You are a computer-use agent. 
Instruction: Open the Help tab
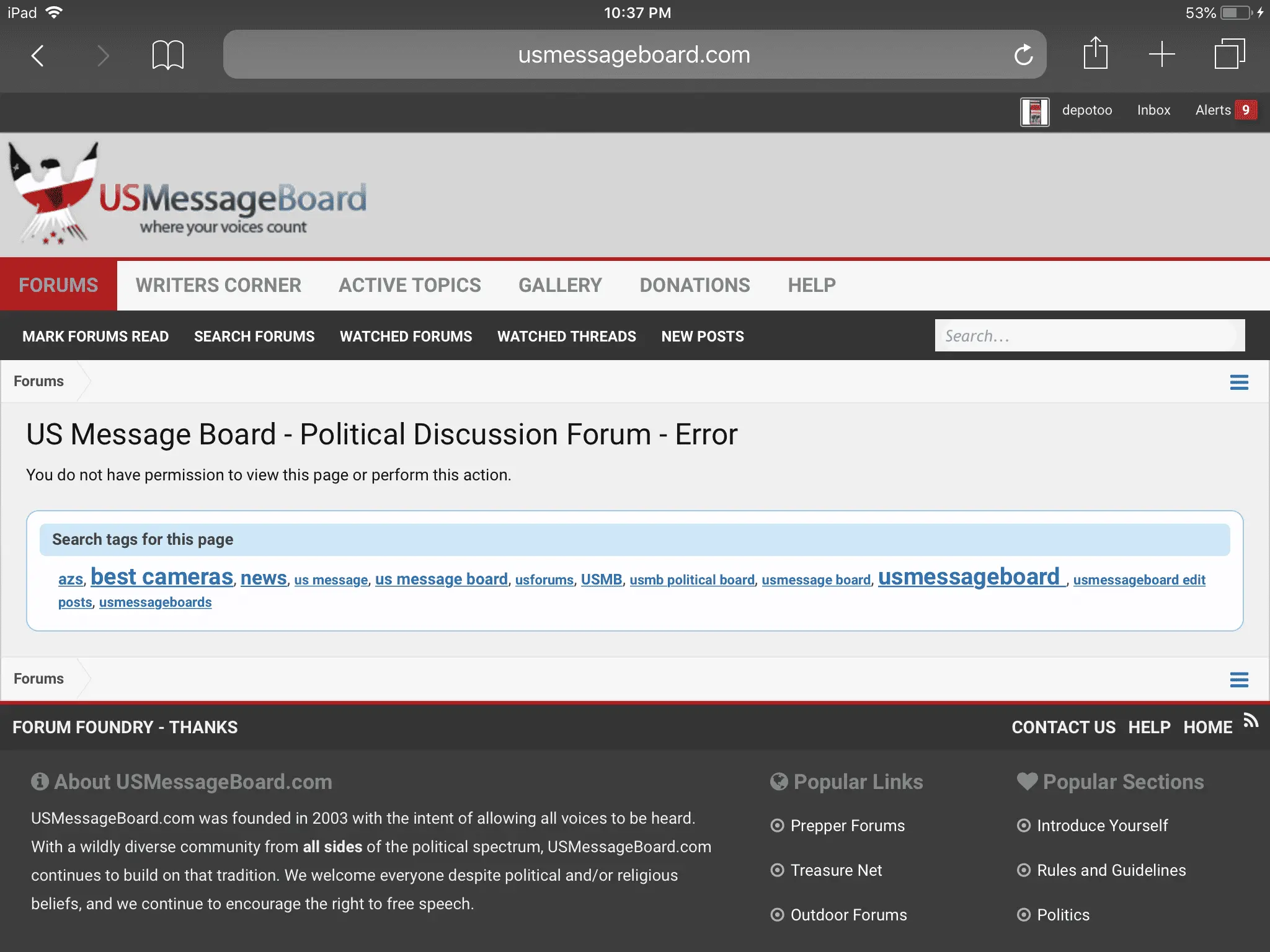tap(812, 285)
